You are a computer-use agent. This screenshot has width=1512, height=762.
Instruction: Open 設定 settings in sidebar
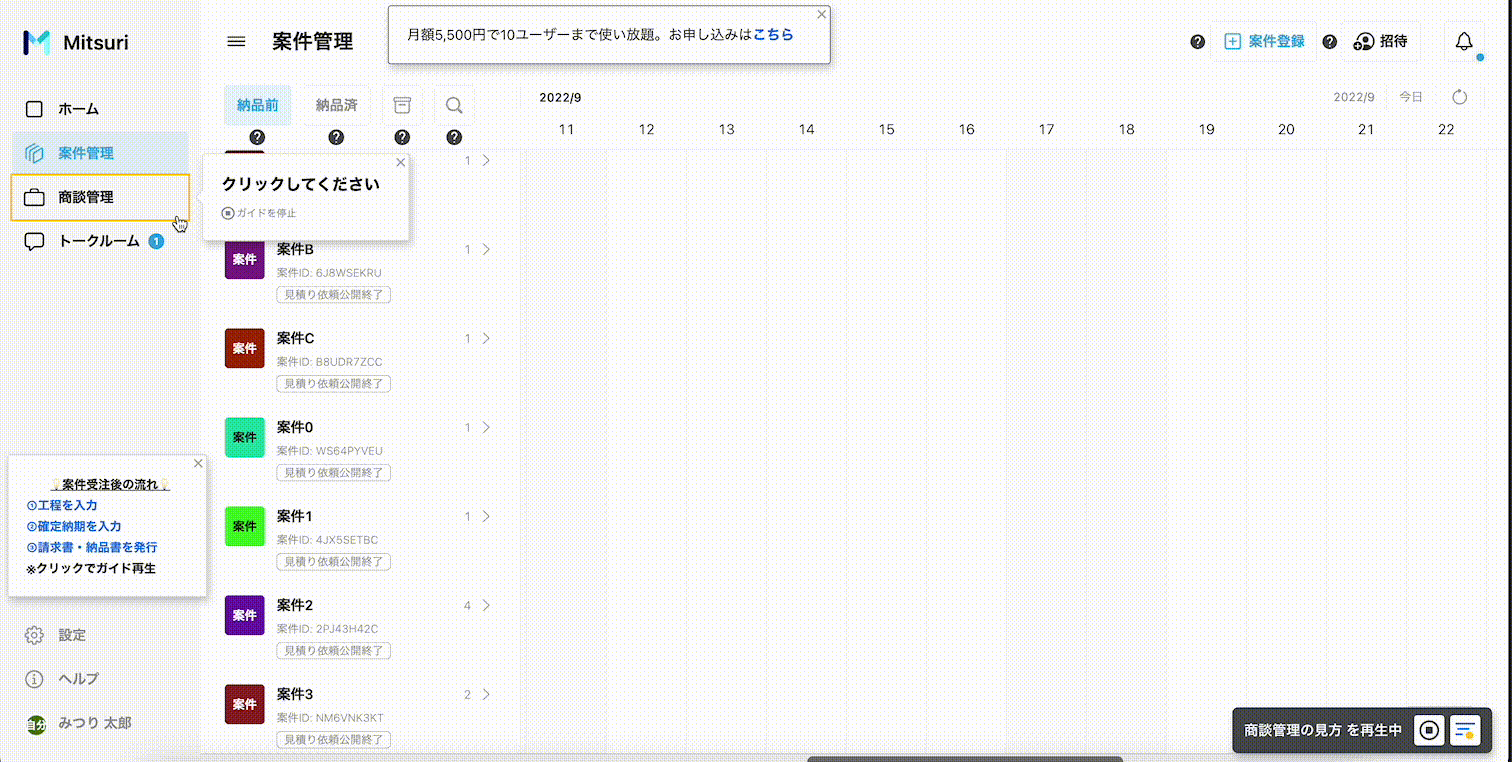pos(72,635)
